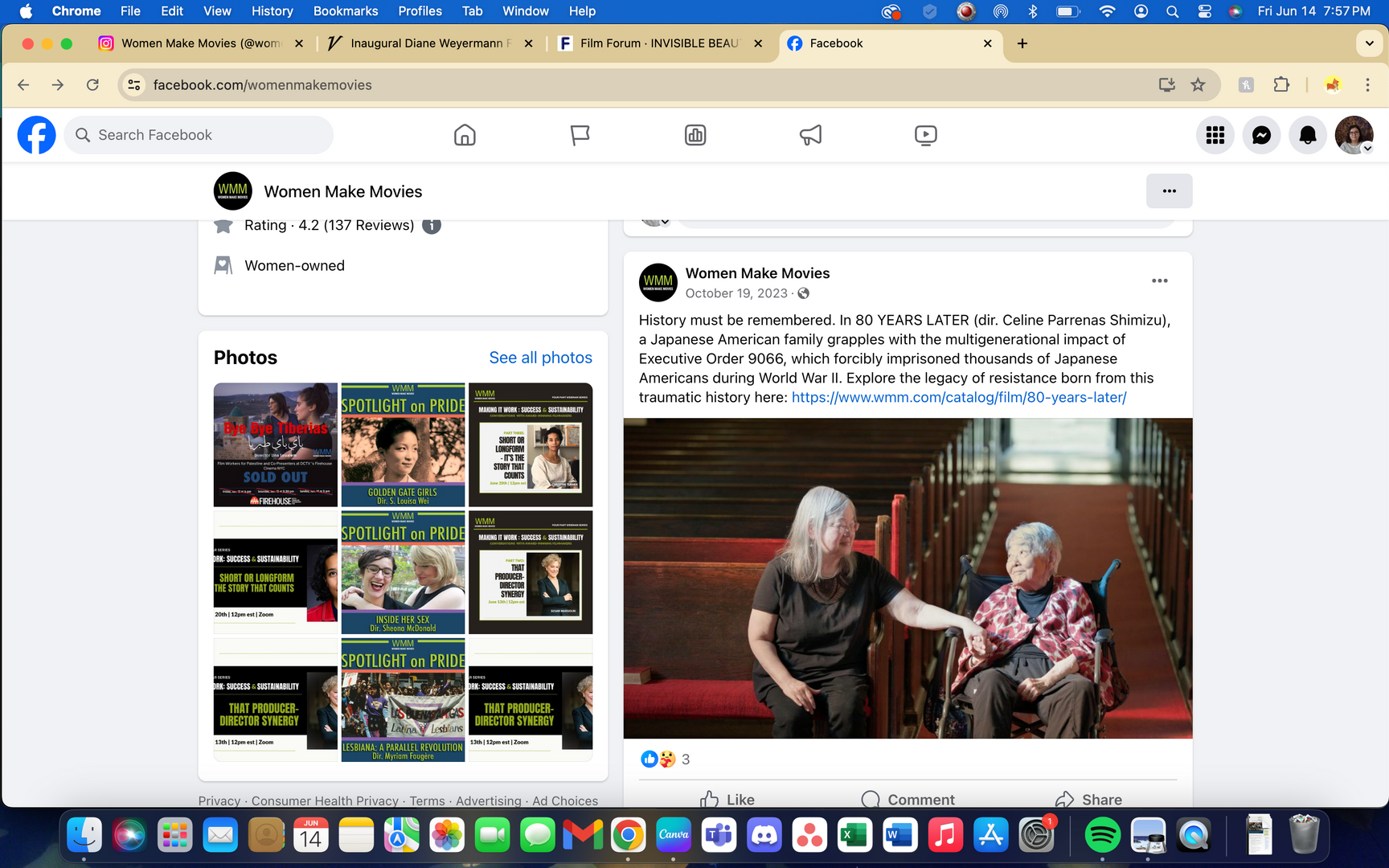Open post options three-dot menu

pos(1159,280)
